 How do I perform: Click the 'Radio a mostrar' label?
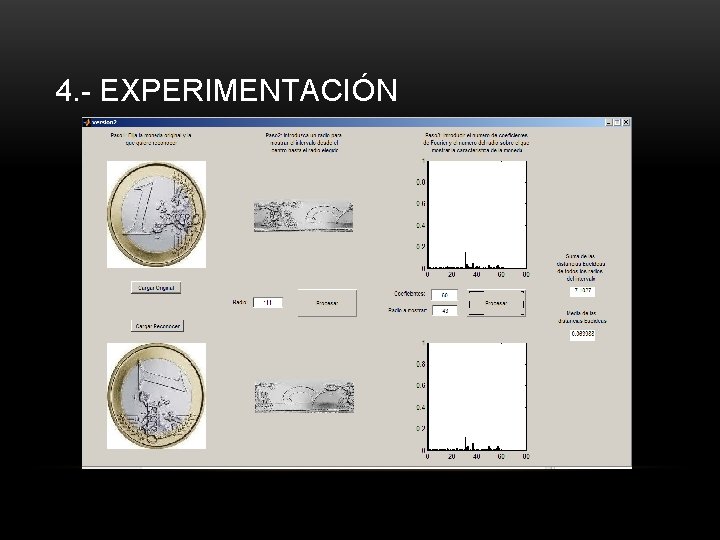(408, 310)
